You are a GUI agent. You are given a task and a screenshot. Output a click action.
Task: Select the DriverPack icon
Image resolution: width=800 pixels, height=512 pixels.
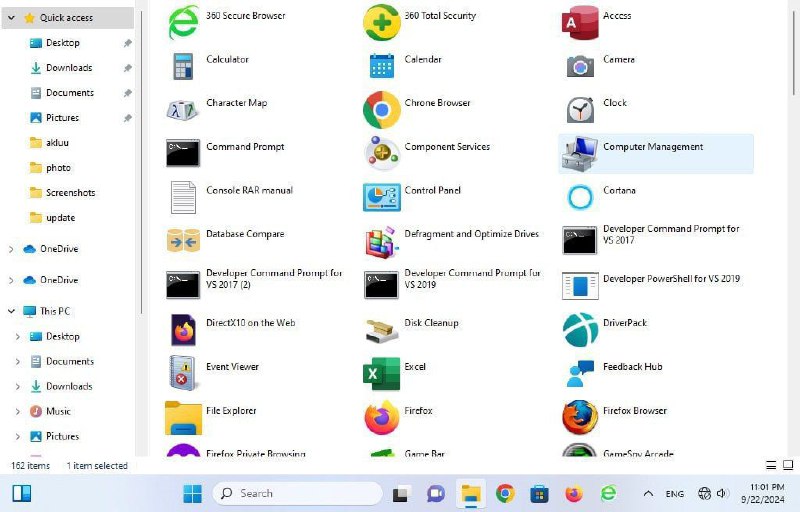click(580, 329)
